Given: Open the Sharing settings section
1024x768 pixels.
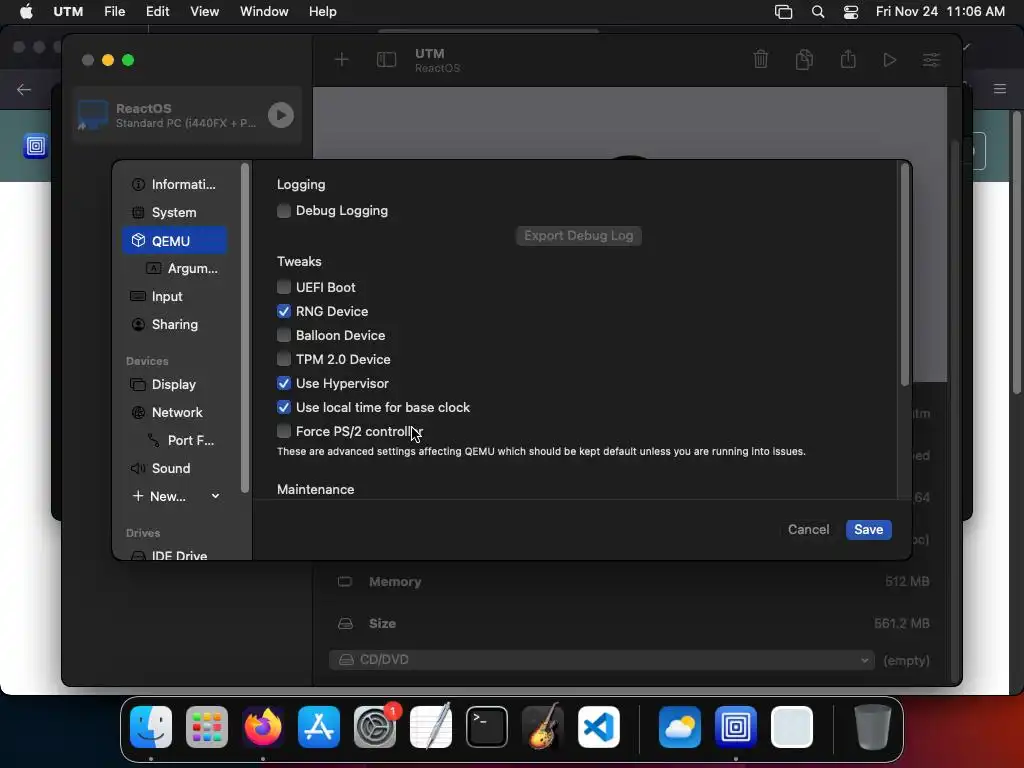Looking at the screenshot, I should click(174, 325).
